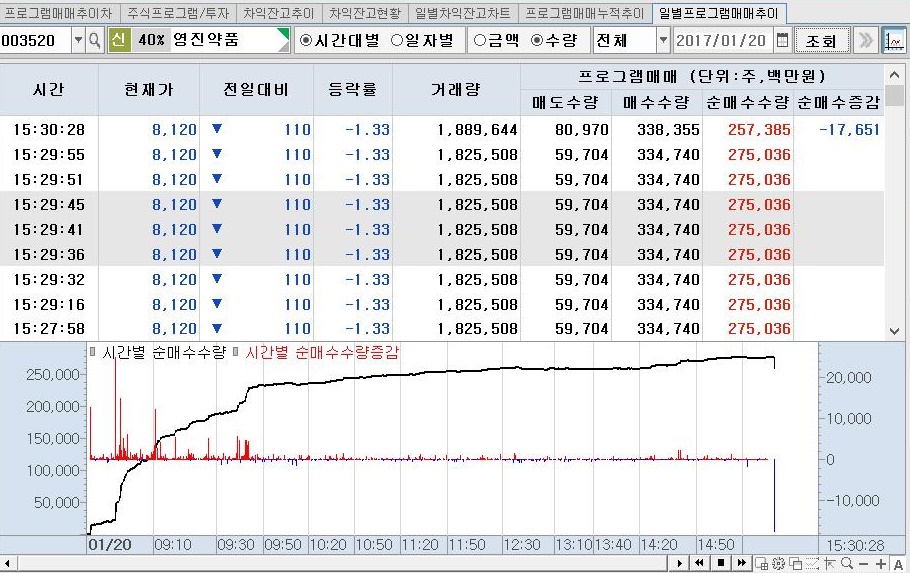Screen dimensions: 910x573
Task: Click the 매도수량 column header
Action: pos(566,103)
